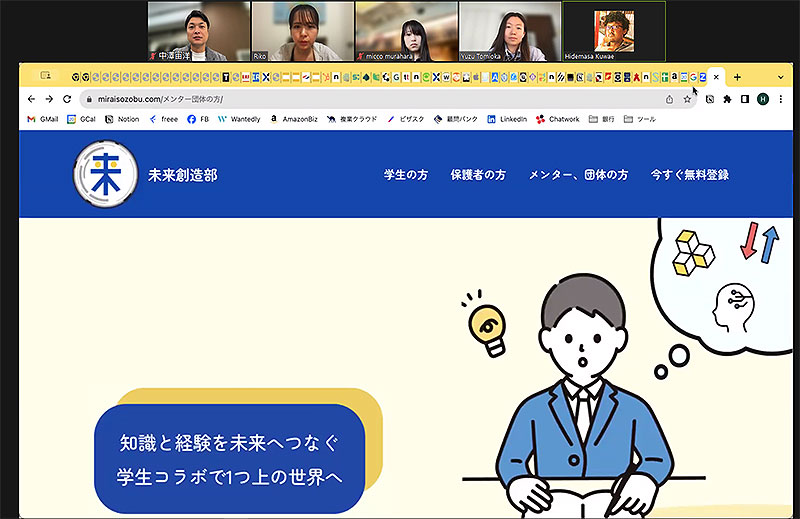Open the Notion bookmark
Screen dimensions: 800x519
tap(122, 119)
